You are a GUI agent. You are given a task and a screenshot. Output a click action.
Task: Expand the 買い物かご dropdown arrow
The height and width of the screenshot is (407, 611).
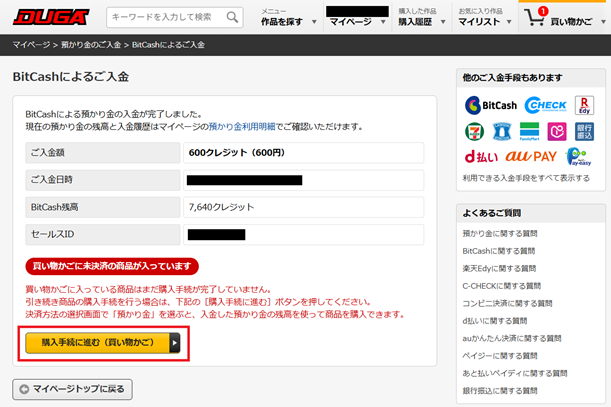[x=603, y=22]
